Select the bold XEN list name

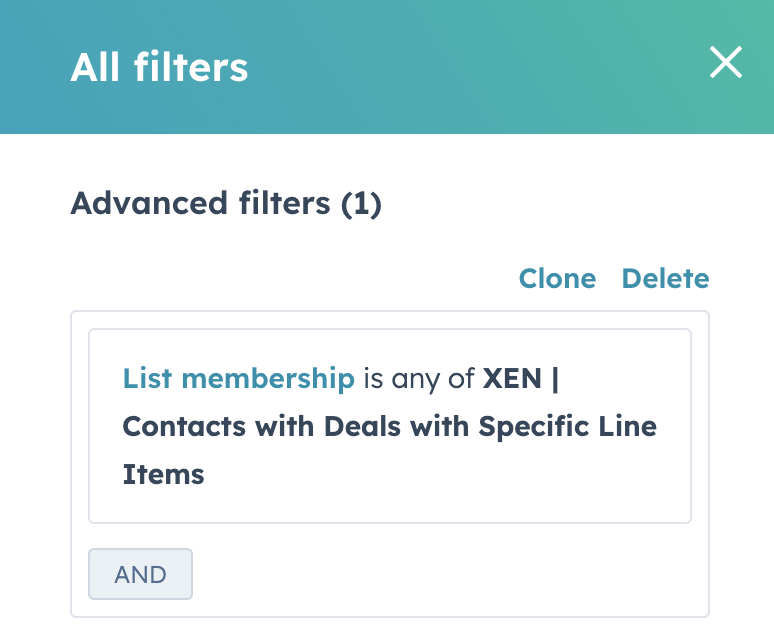[514, 378]
